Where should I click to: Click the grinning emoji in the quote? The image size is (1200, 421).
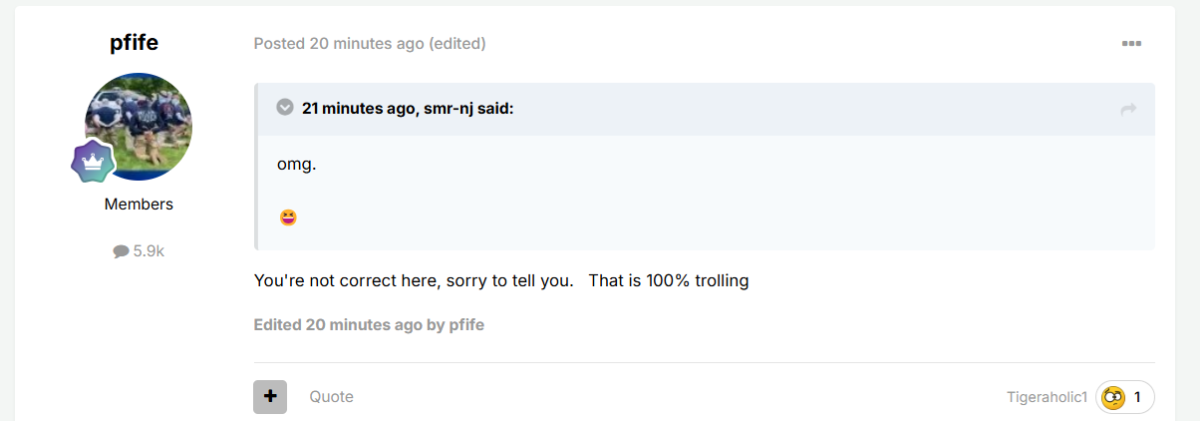pos(288,217)
